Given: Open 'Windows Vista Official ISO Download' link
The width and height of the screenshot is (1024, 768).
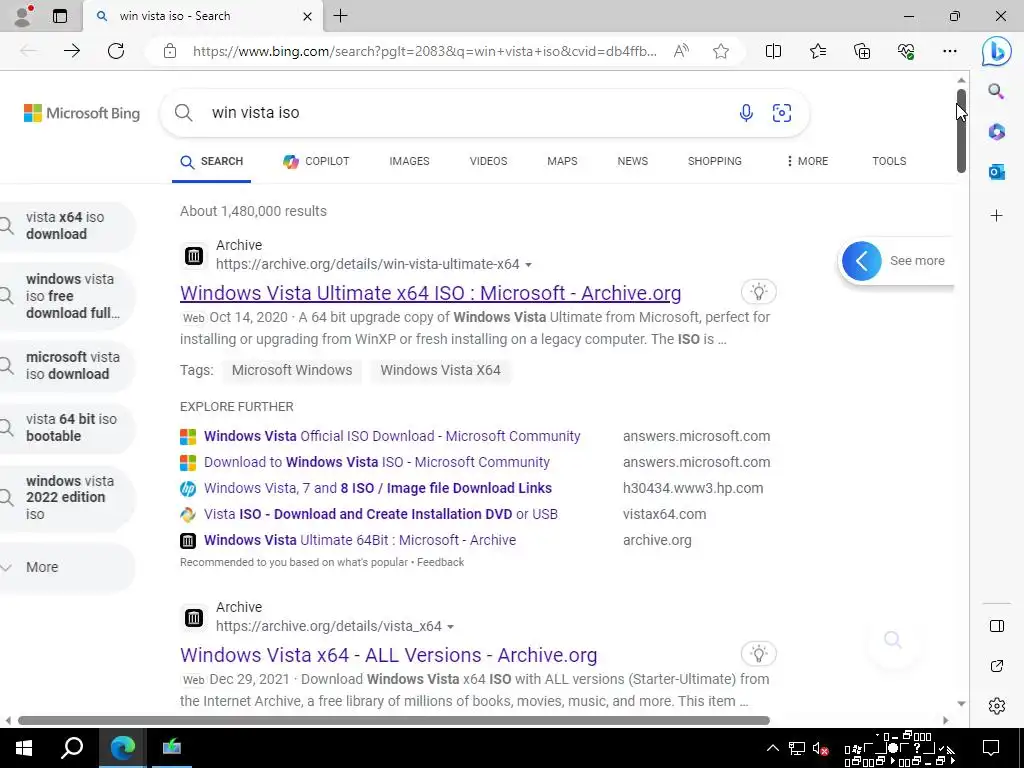Looking at the screenshot, I should point(392,436).
